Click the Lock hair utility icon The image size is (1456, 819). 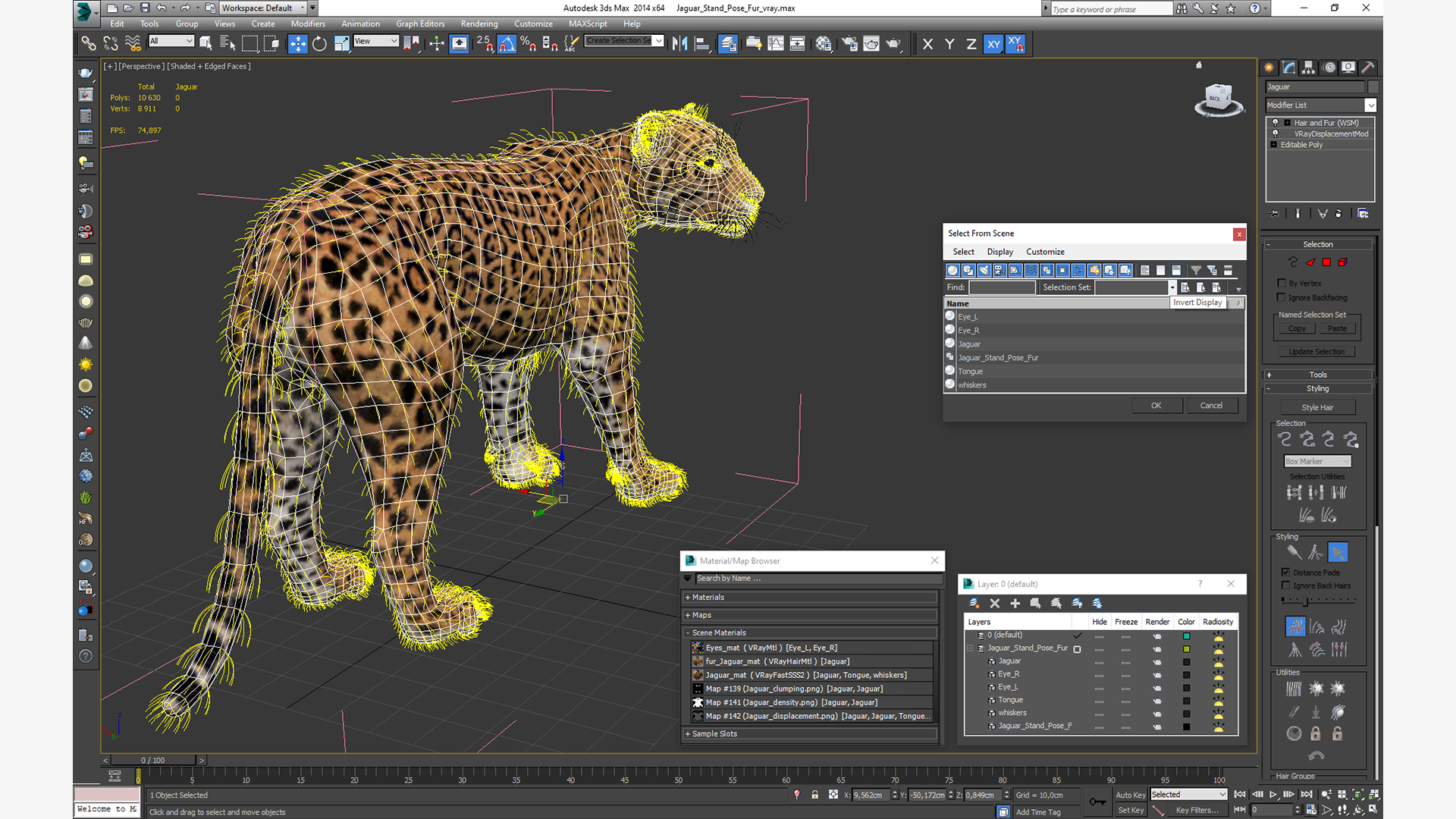[x=1316, y=733]
